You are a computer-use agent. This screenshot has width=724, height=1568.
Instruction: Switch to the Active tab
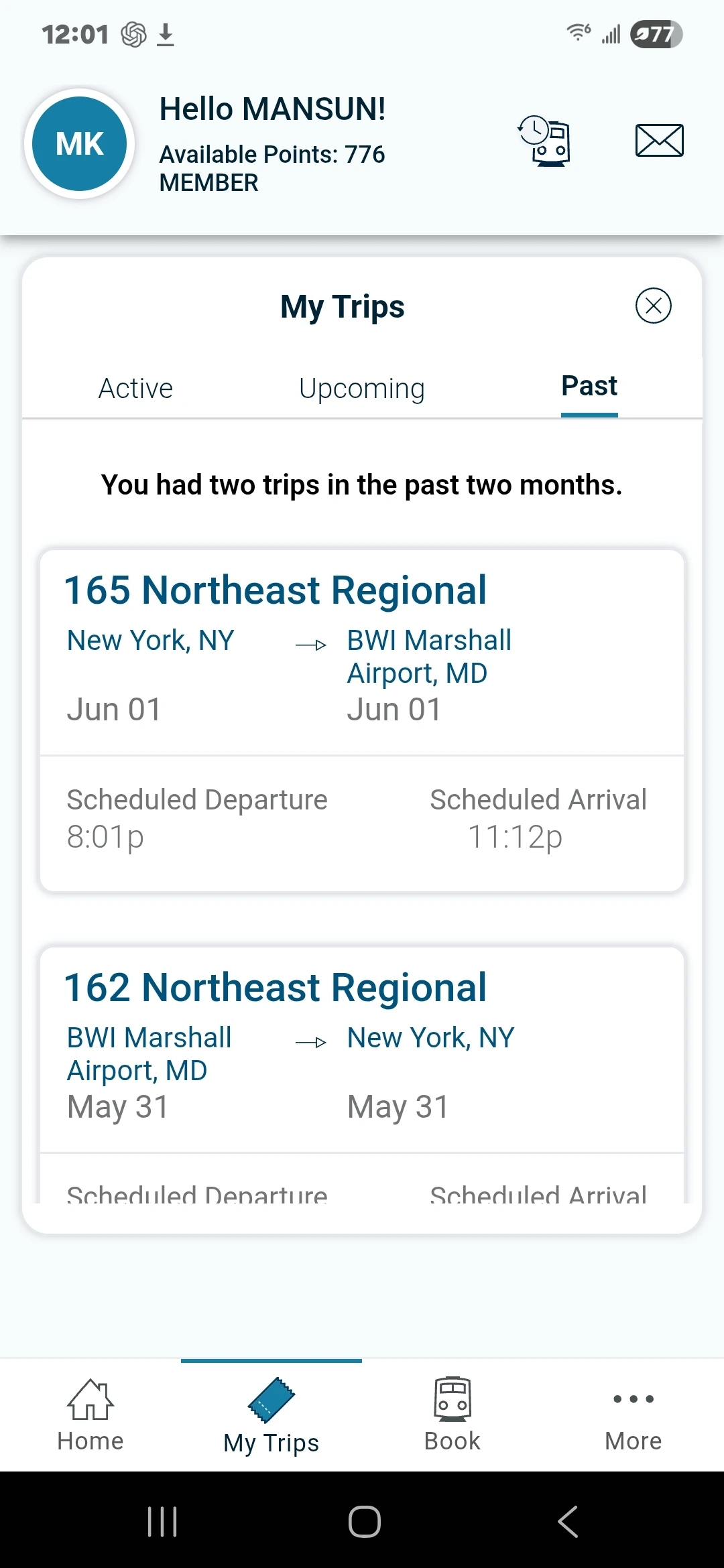coord(135,389)
